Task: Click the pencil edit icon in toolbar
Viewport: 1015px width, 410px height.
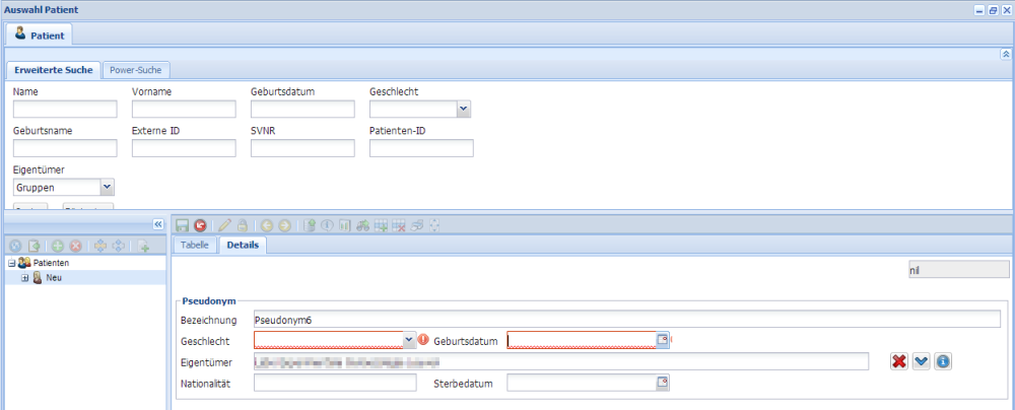Action: (225, 226)
